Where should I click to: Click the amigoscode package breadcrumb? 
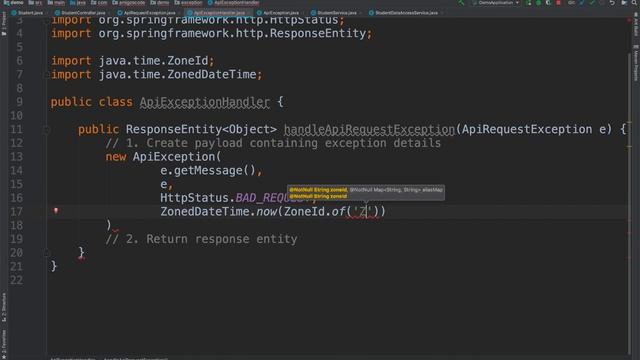coord(129,2)
